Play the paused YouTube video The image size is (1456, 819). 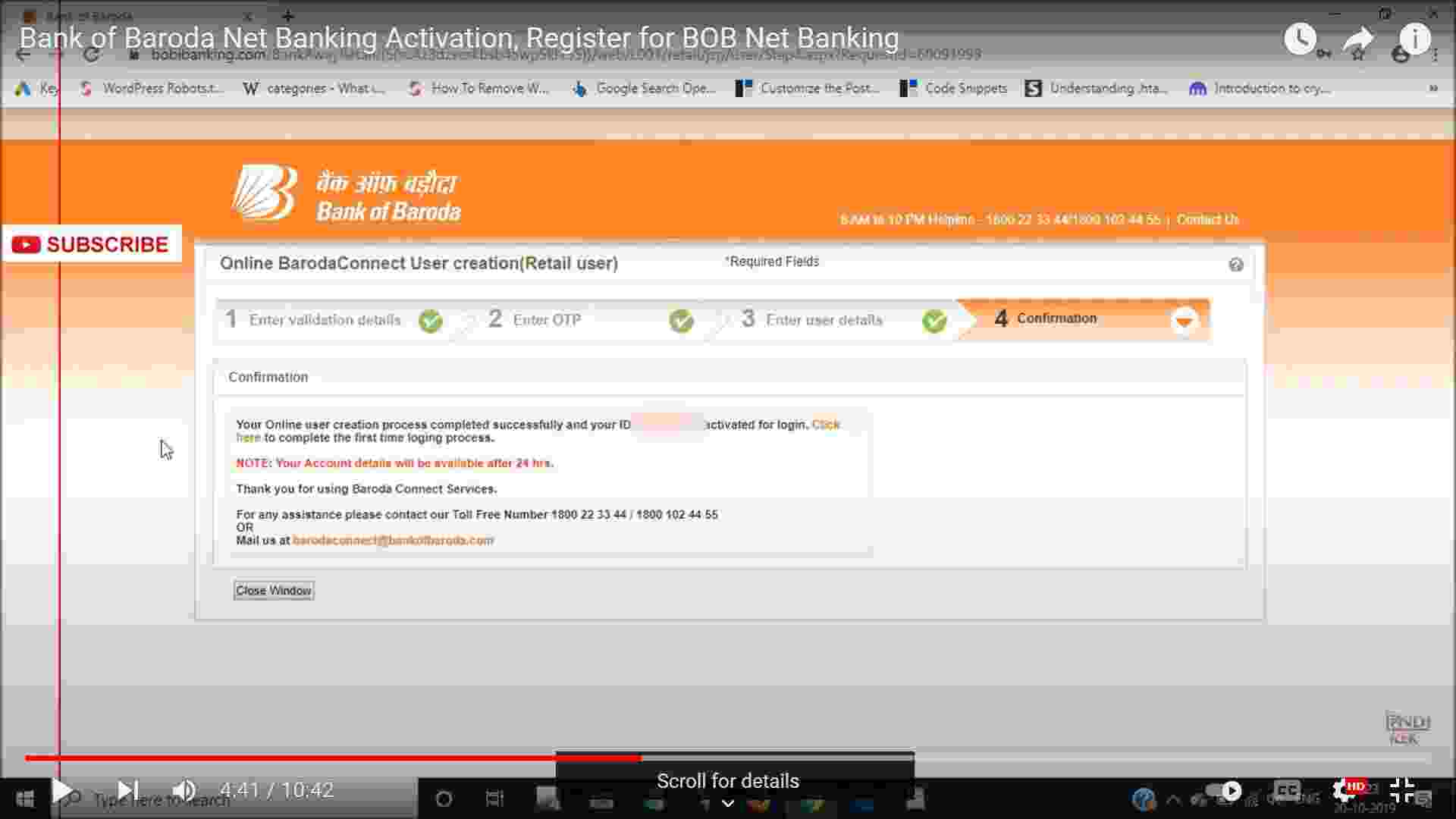point(62,791)
